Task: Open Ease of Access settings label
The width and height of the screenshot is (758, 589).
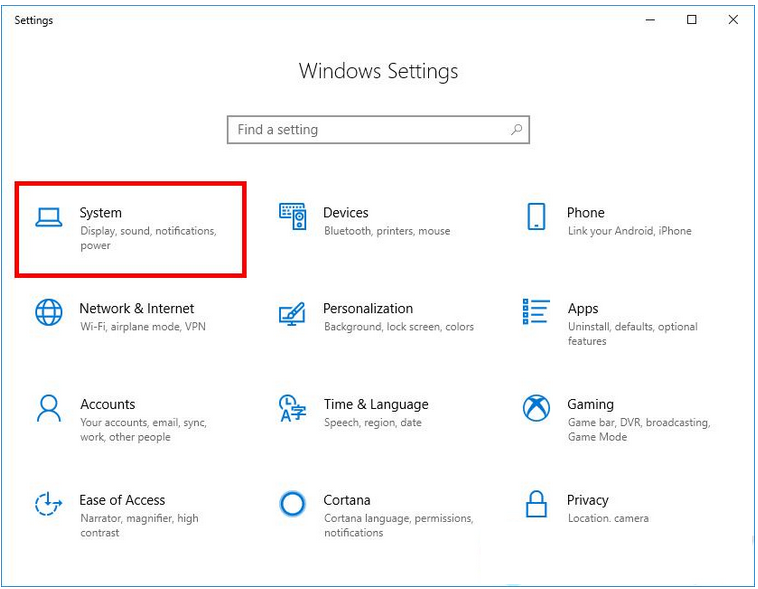Action: point(122,500)
